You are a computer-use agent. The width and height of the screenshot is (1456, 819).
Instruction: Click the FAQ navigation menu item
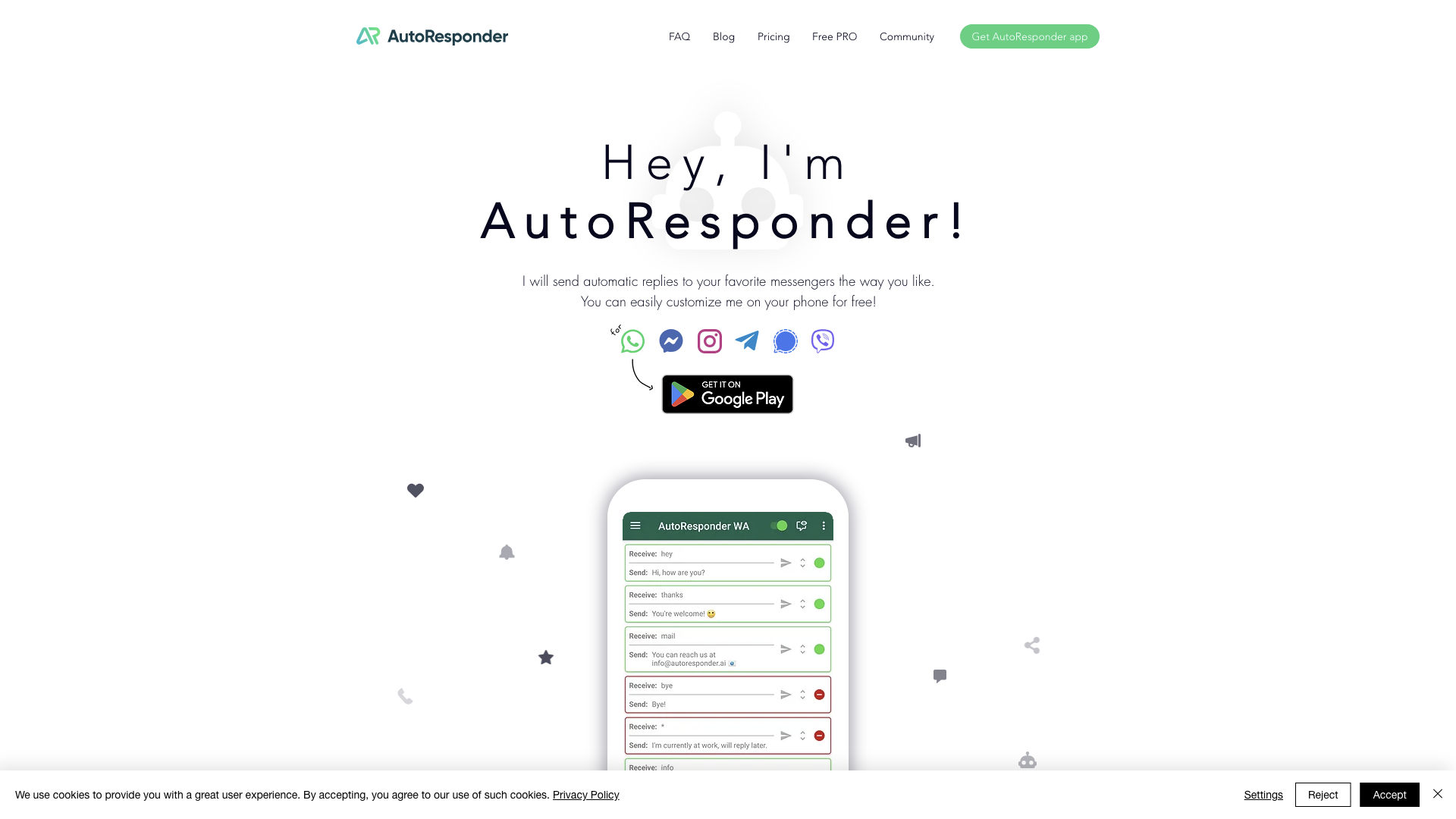pyautogui.click(x=679, y=36)
